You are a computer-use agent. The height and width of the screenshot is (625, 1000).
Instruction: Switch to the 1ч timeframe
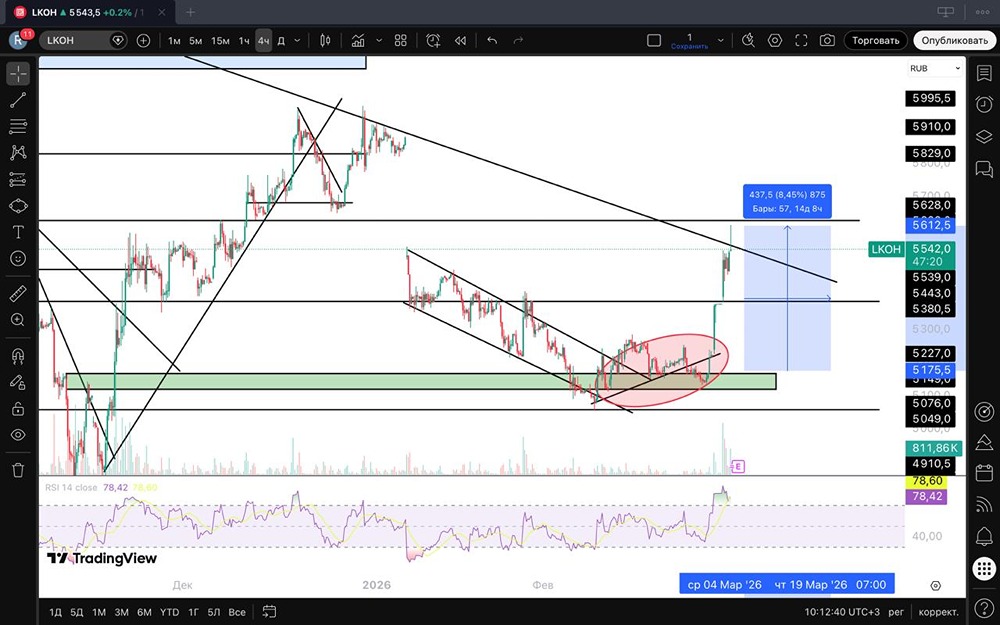[x=244, y=40]
